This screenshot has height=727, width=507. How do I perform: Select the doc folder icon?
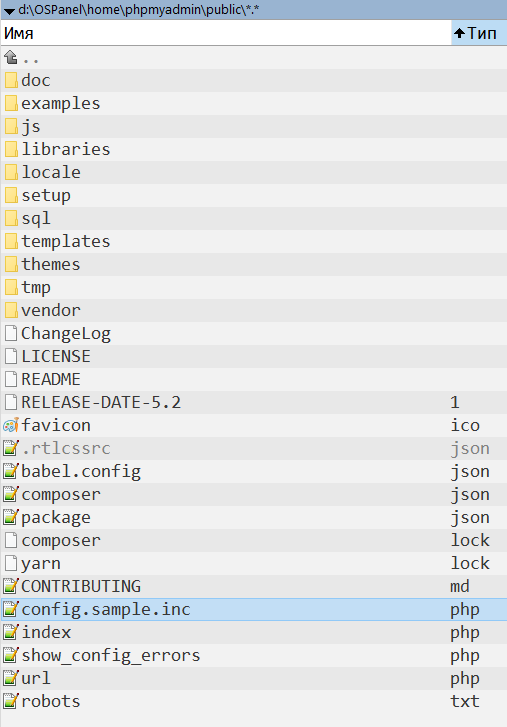pyautogui.click(x=11, y=80)
